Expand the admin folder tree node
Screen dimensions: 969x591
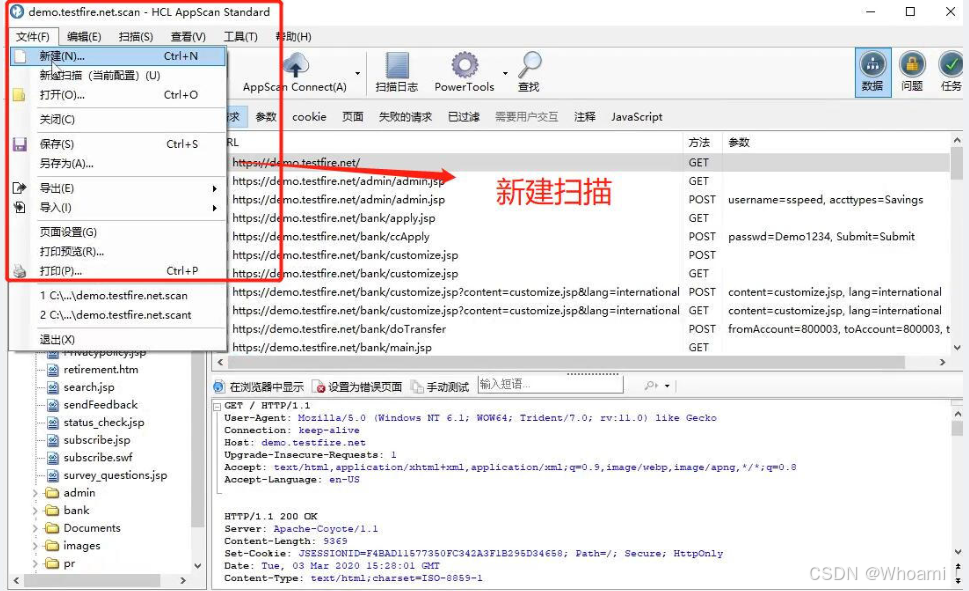(35, 493)
